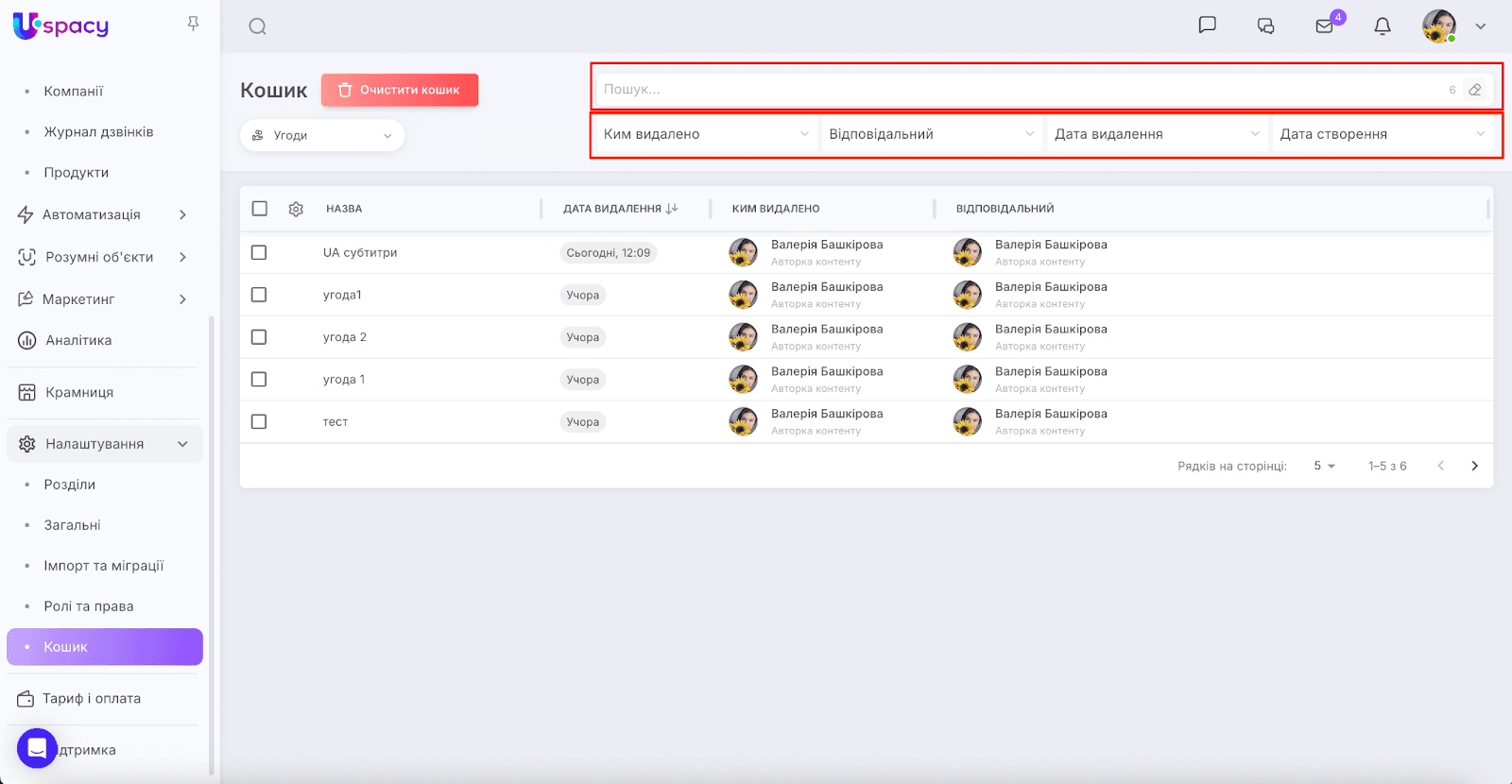This screenshot has width=1512, height=784.
Task: Open "Ролі та права" in the sidebar
Action: [89, 606]
